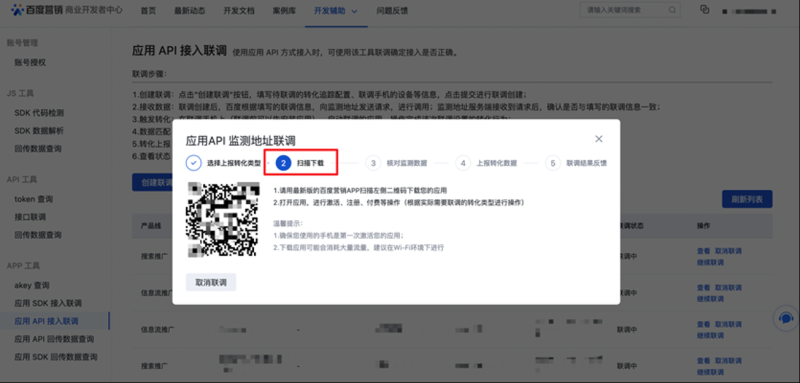Image resolution: width=800 pixels, height=383 pixels.
Task: Click the 温馨提示 label in the dialog
Action: [288, 223]
